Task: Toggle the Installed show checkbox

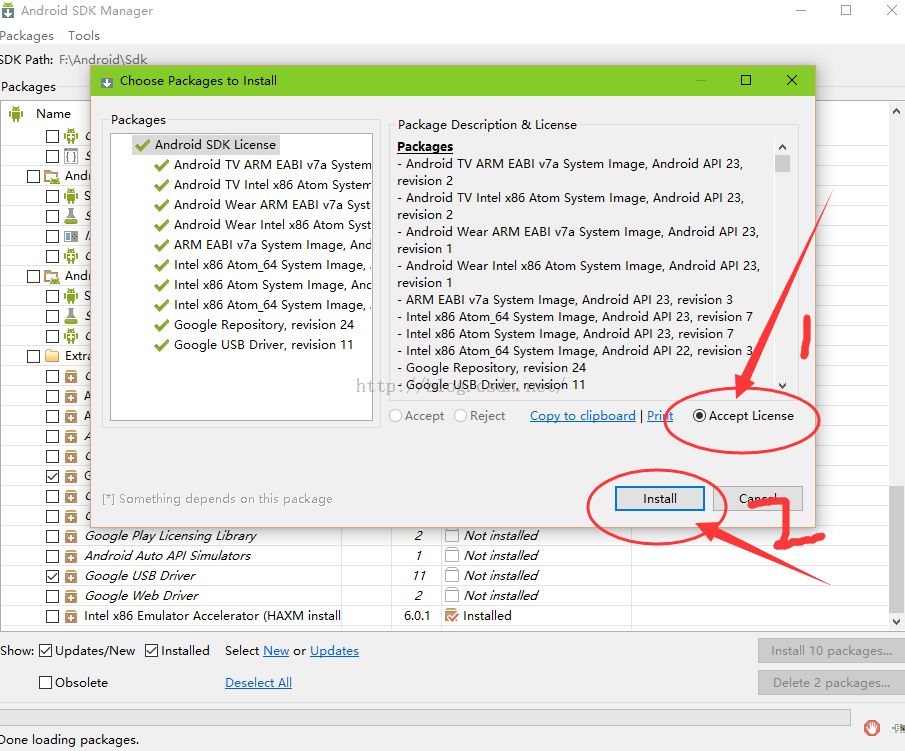Action: point(151,651)
